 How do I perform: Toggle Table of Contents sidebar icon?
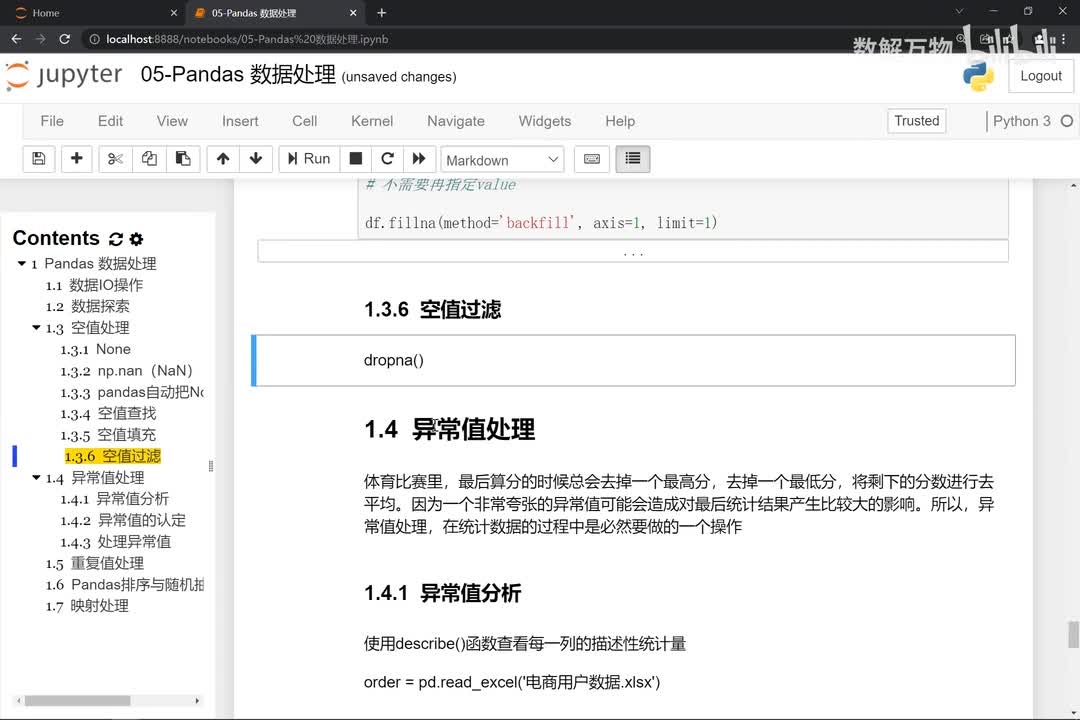tap(632, 159)
